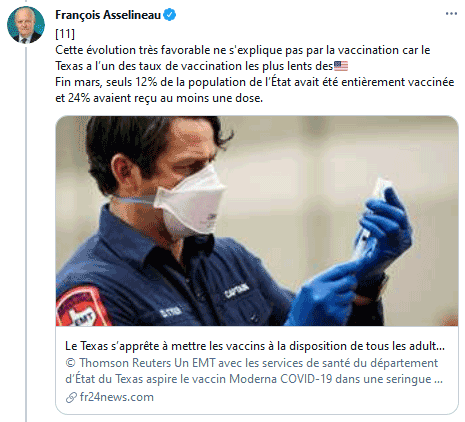Click the blue verified badge icon

(x=170, y=15)
